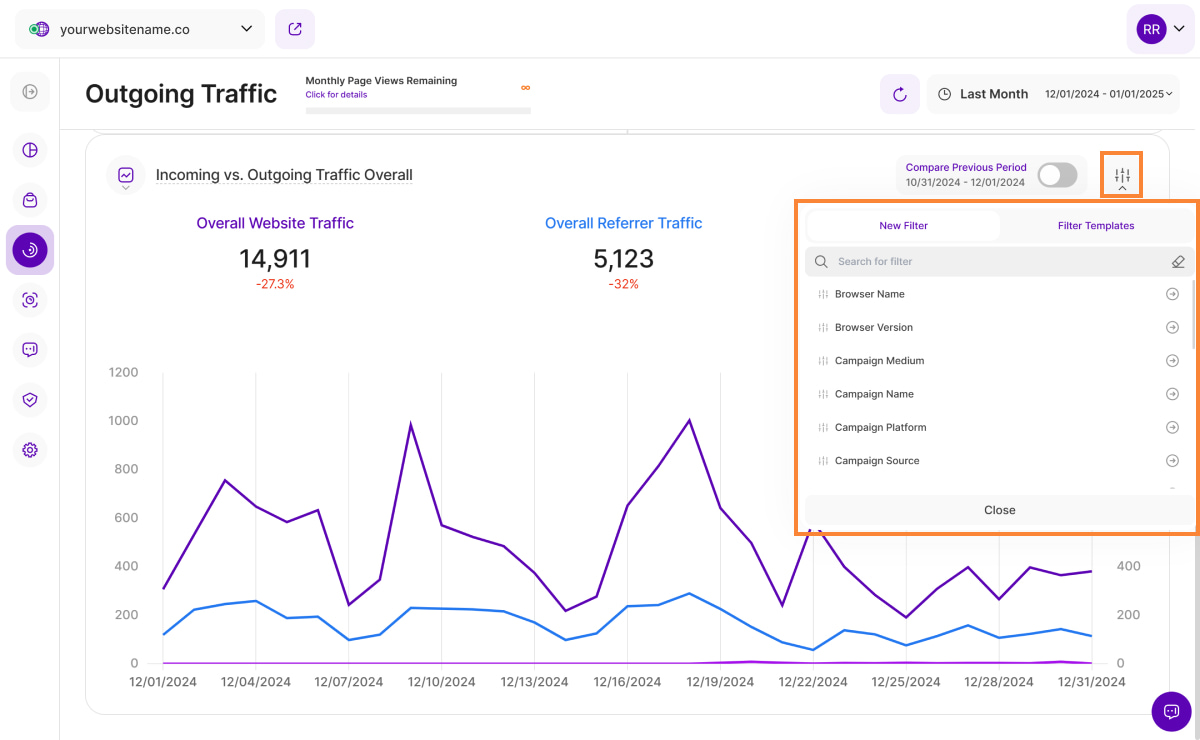Click the filter list scrollbar
1200x740 pixels.
coord(1193,315)
